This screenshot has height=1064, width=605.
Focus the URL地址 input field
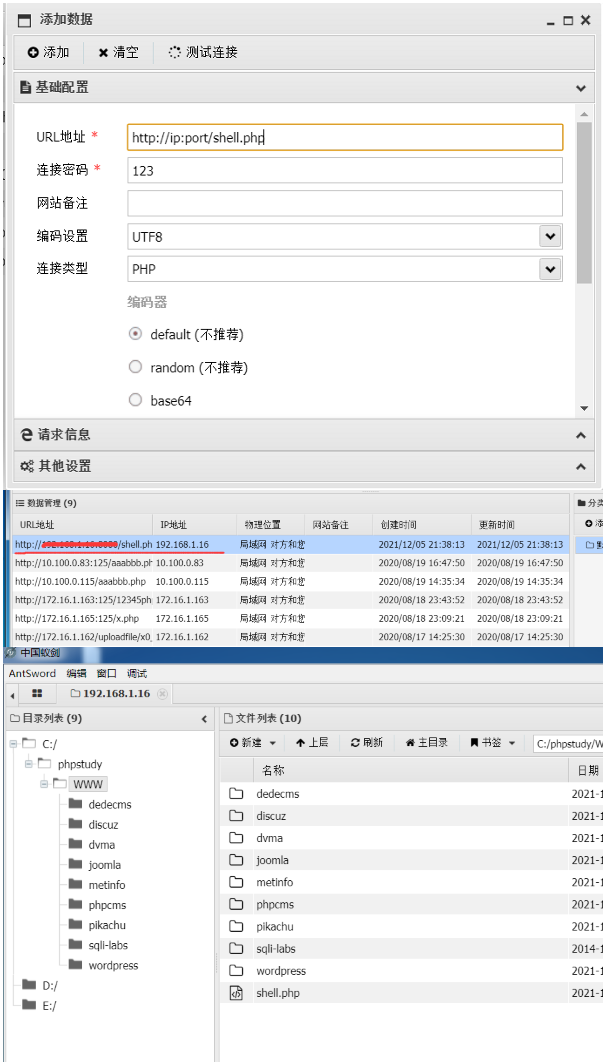[x=345, y=137]
